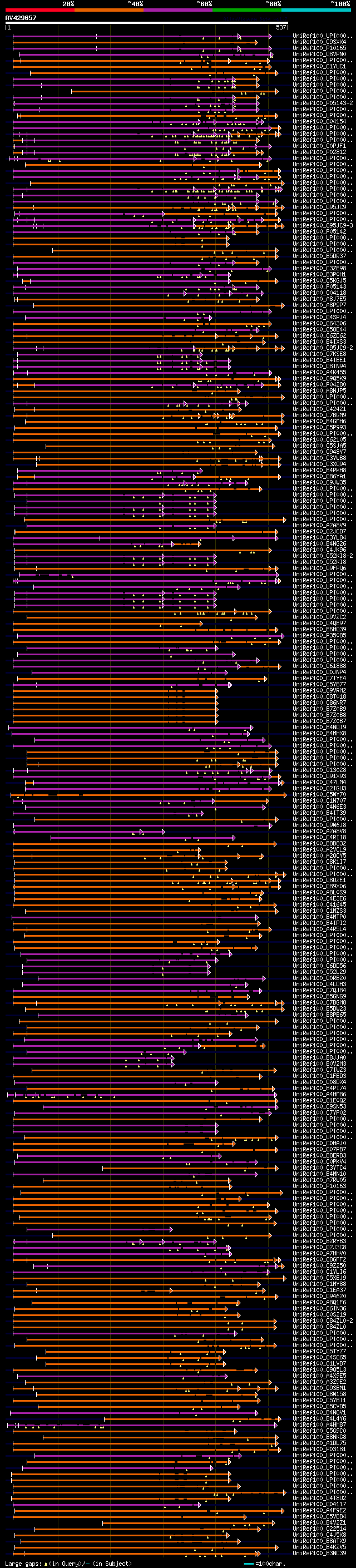Viewport: 356px width, 1568px height.
Task: Select hit UniRef100_B4IT39
Action: click(319, 813)
